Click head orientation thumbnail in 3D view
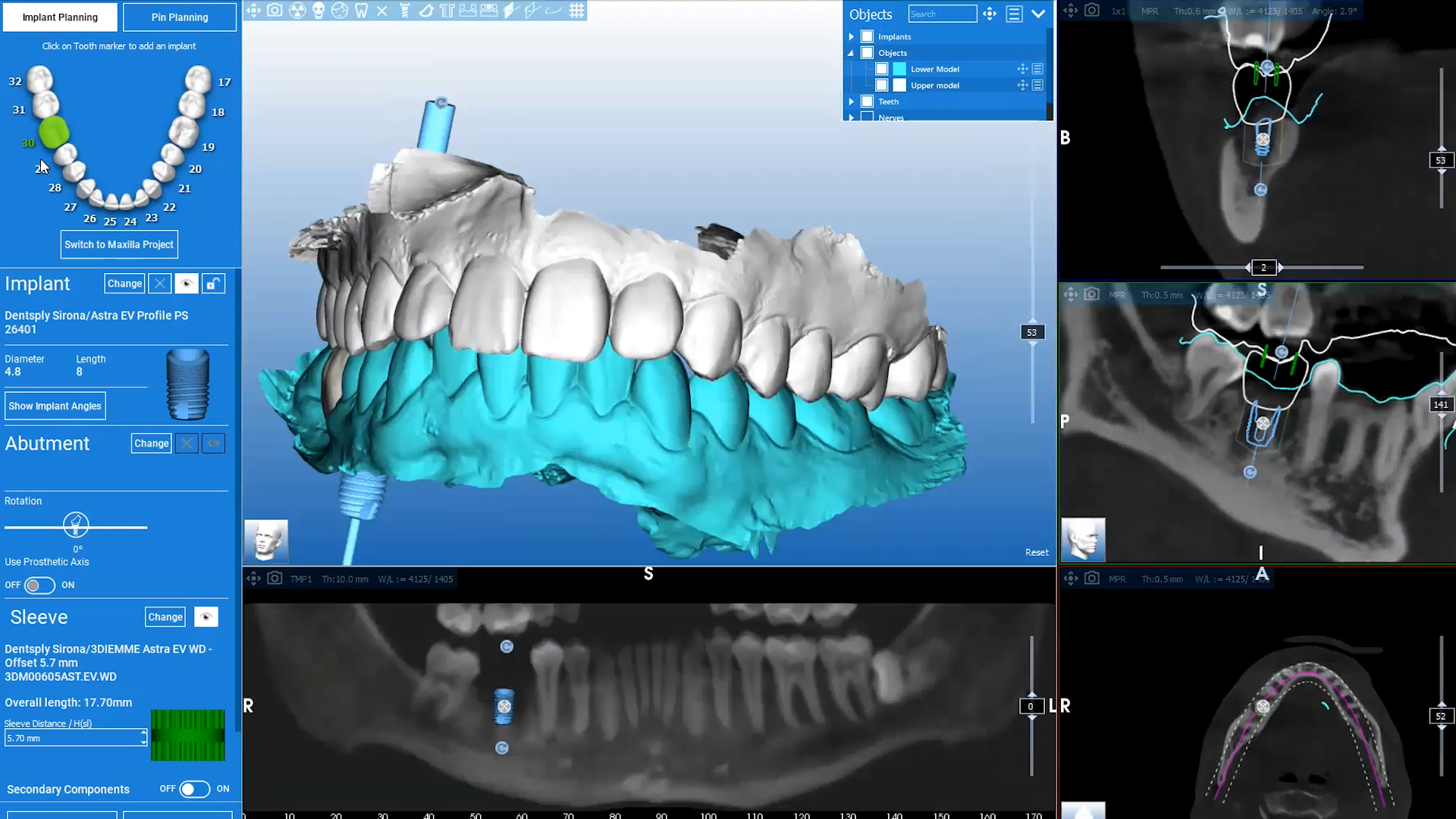The image size is (1456, 819). point(265,541)
